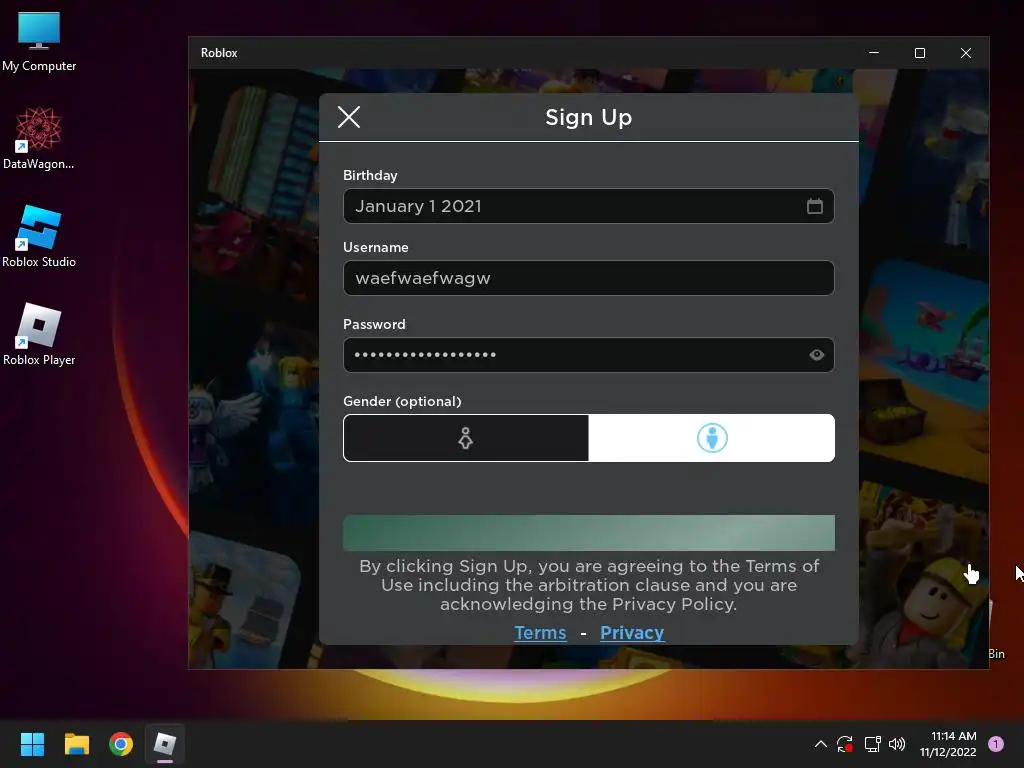Select the Roblox Player desktop shortcut
Viewport: 1024px width, 768px height.
39,334
